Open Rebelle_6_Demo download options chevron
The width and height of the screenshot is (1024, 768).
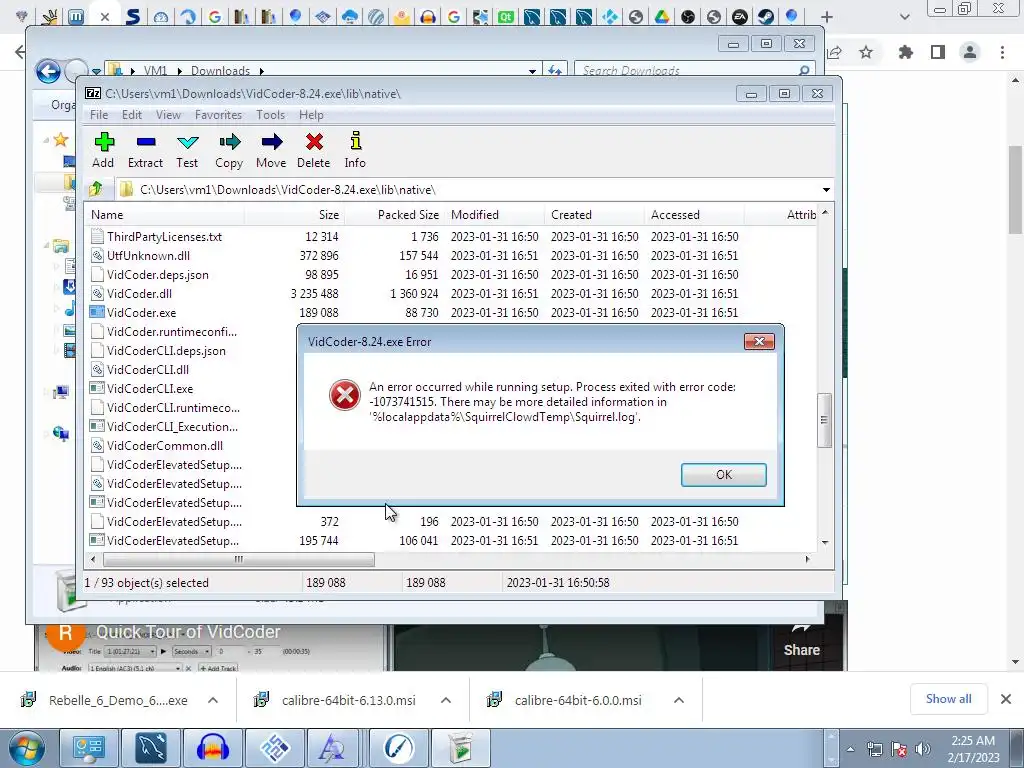click(213, 700)
